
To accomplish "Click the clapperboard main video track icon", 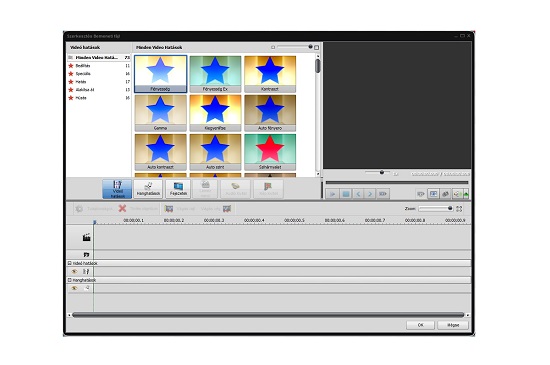I will point(87,237).
